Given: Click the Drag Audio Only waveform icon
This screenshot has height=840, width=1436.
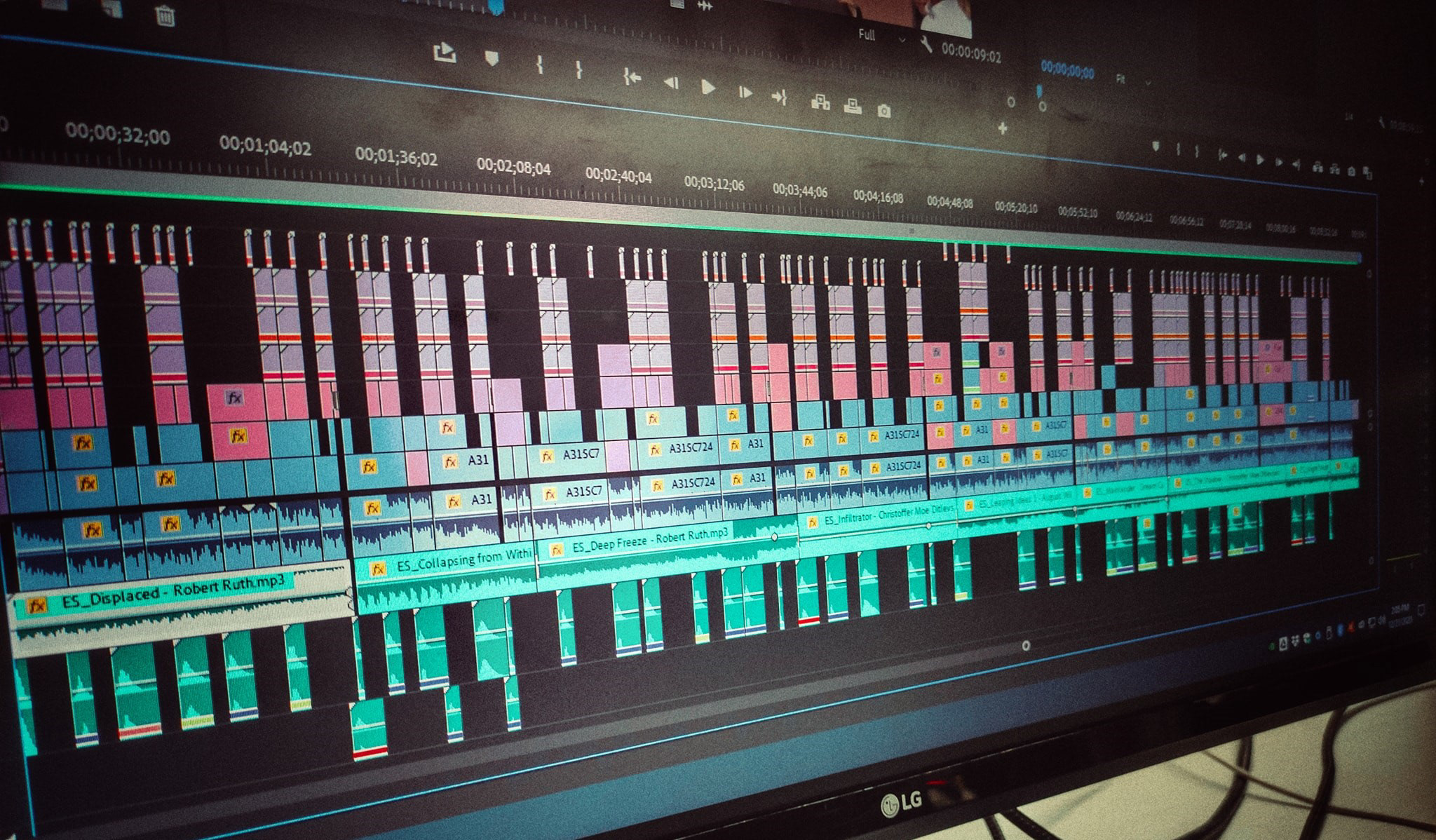Looking at the screenshot, I should click(704, 6).
